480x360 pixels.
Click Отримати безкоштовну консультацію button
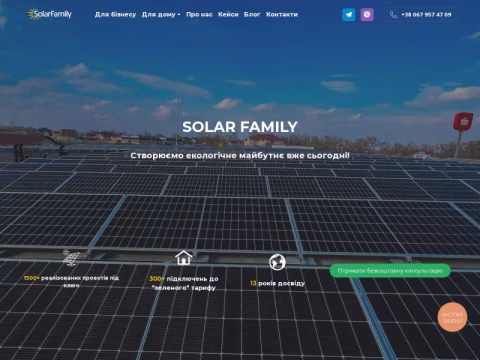click(390, 271)
